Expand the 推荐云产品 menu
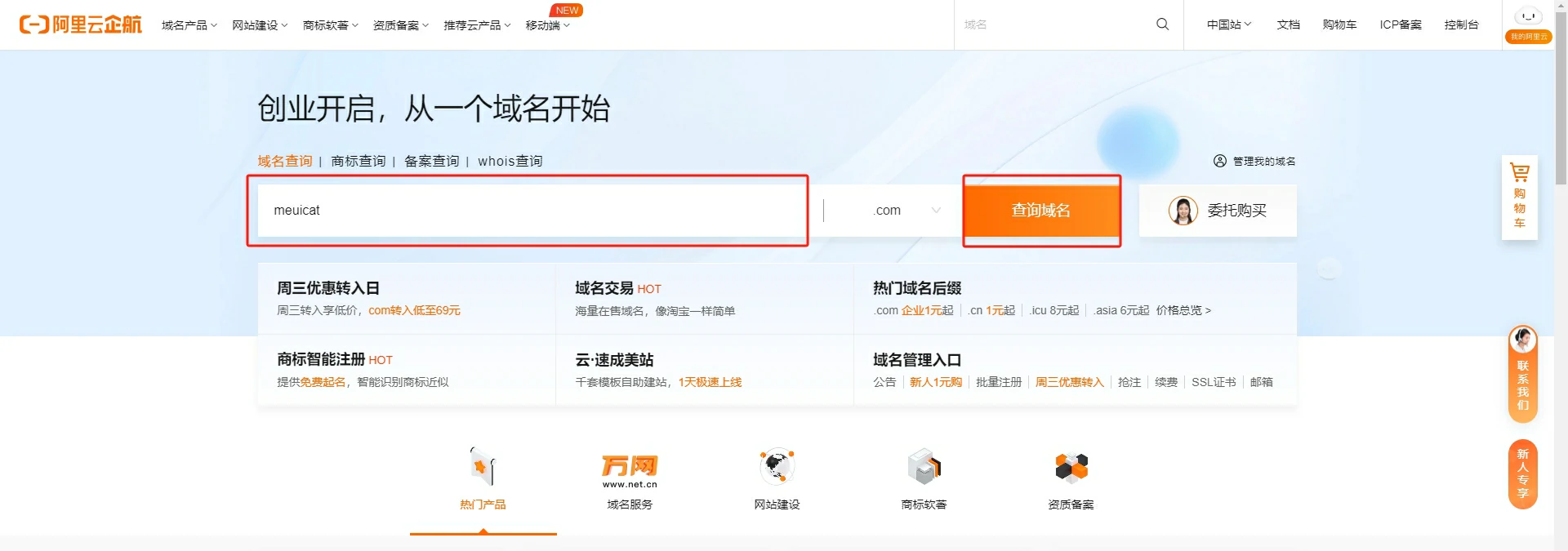1568x551 pixels. pos(476,25)
